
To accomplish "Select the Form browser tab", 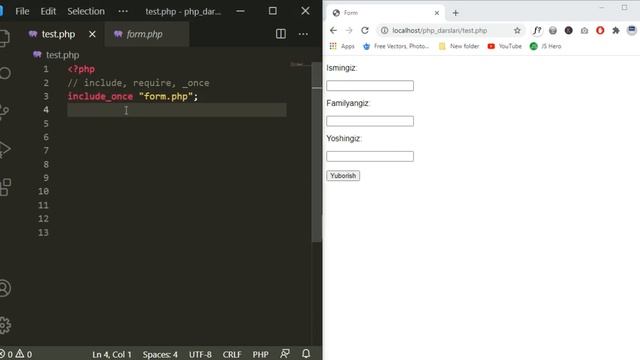I will pyautogui.click(x=386, y=13).
